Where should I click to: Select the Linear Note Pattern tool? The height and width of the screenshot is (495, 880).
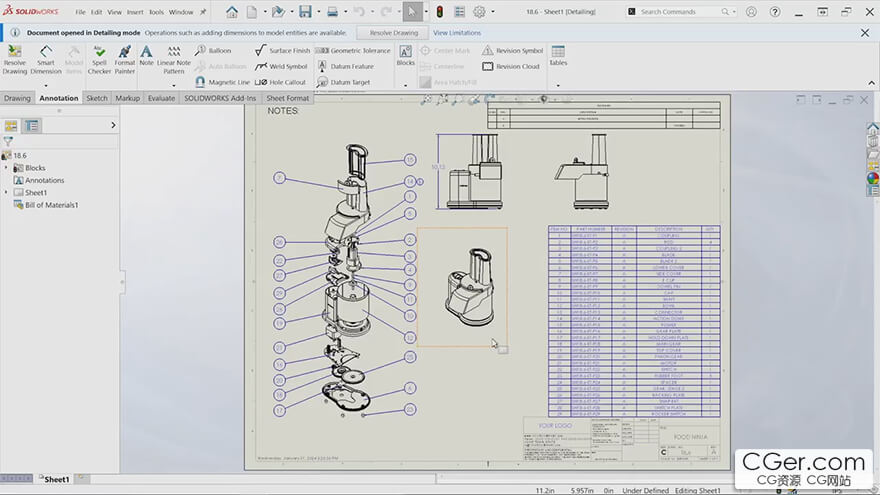174,59
